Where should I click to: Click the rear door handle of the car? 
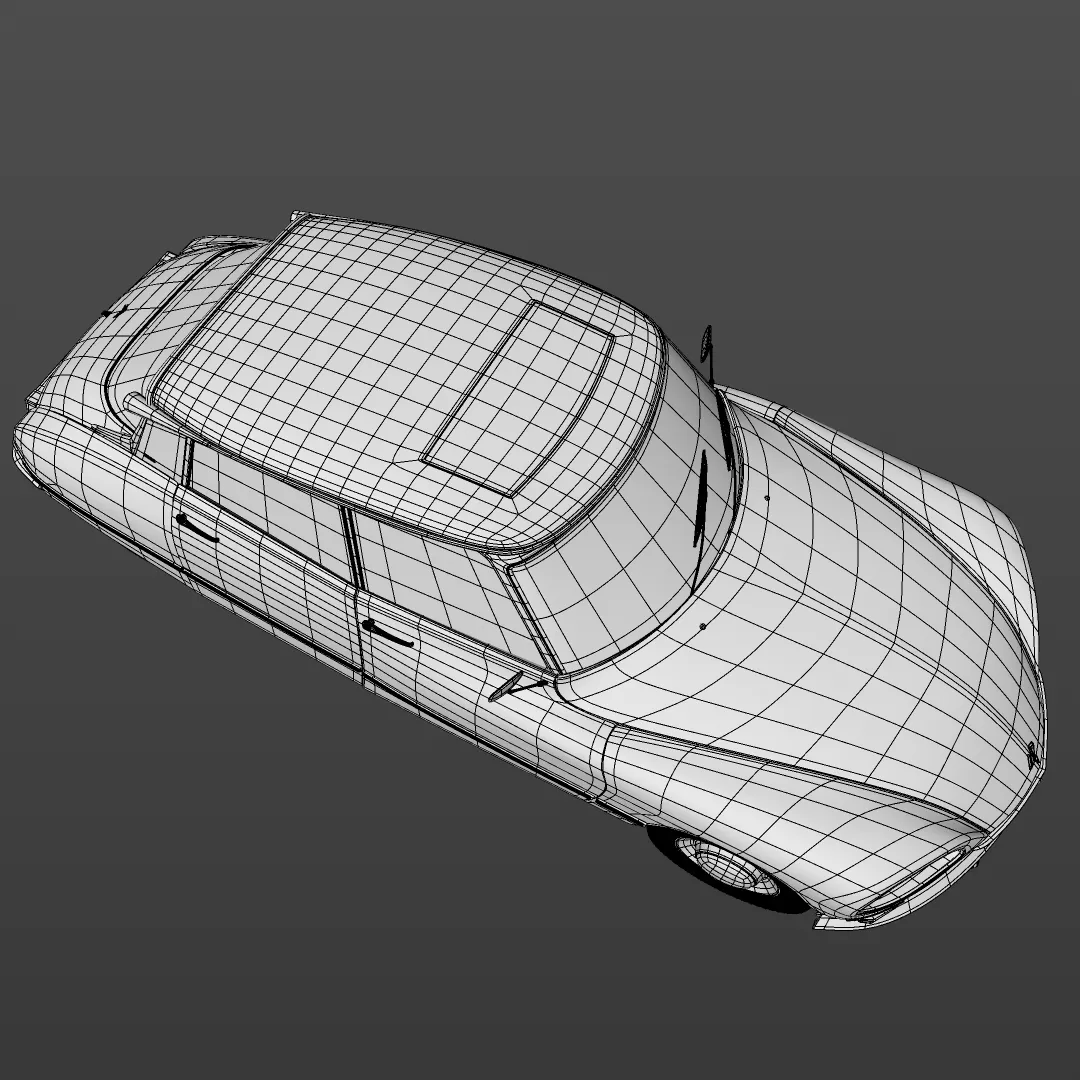(196, 528)
